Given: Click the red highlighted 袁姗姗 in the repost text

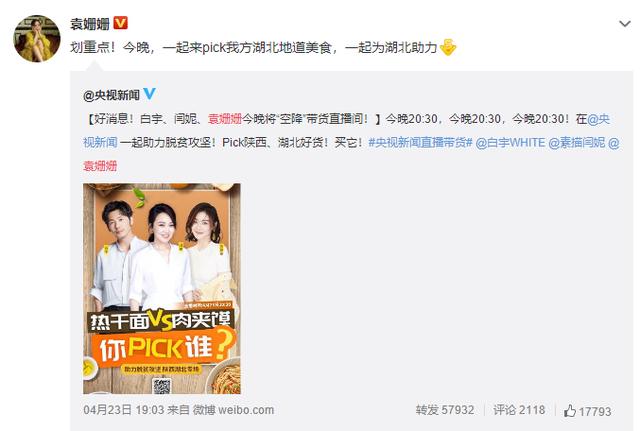Looking at the screenshot, I should click(225, 119).
